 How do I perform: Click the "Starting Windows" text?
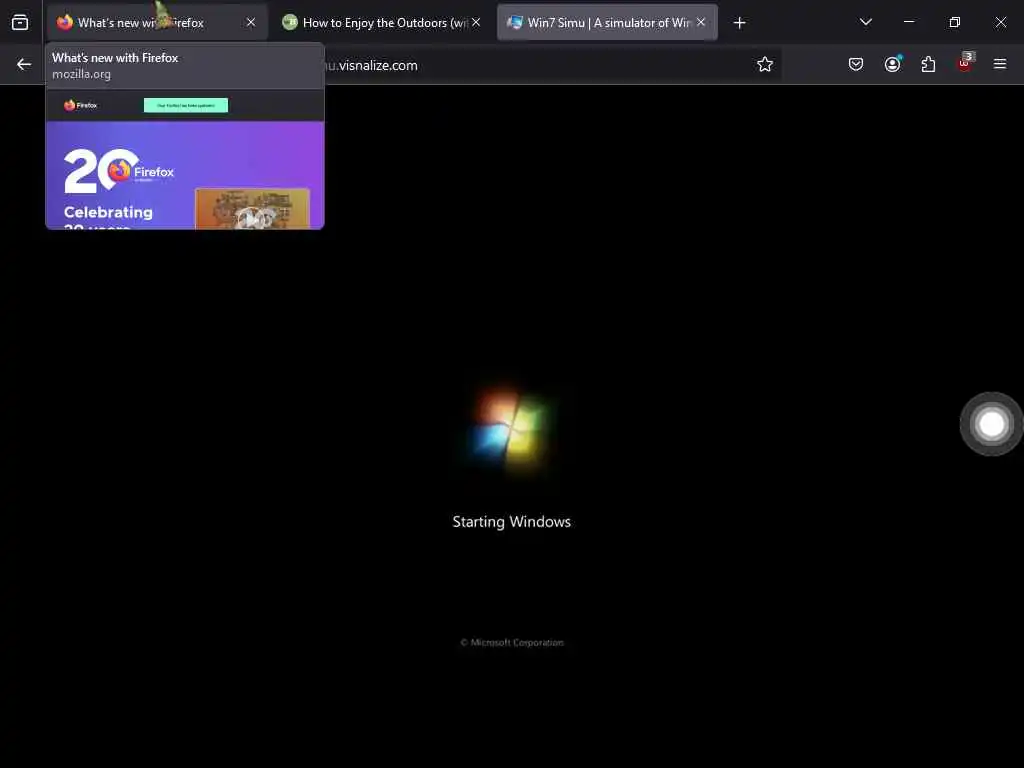511,522
